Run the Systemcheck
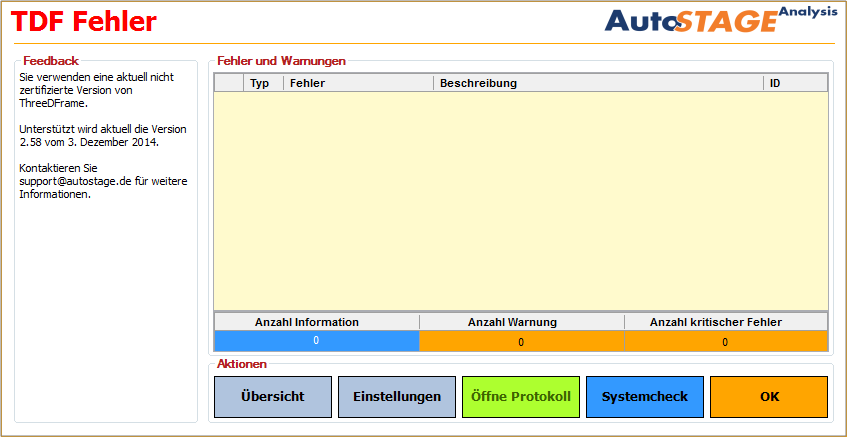 [x=644, y=397]
